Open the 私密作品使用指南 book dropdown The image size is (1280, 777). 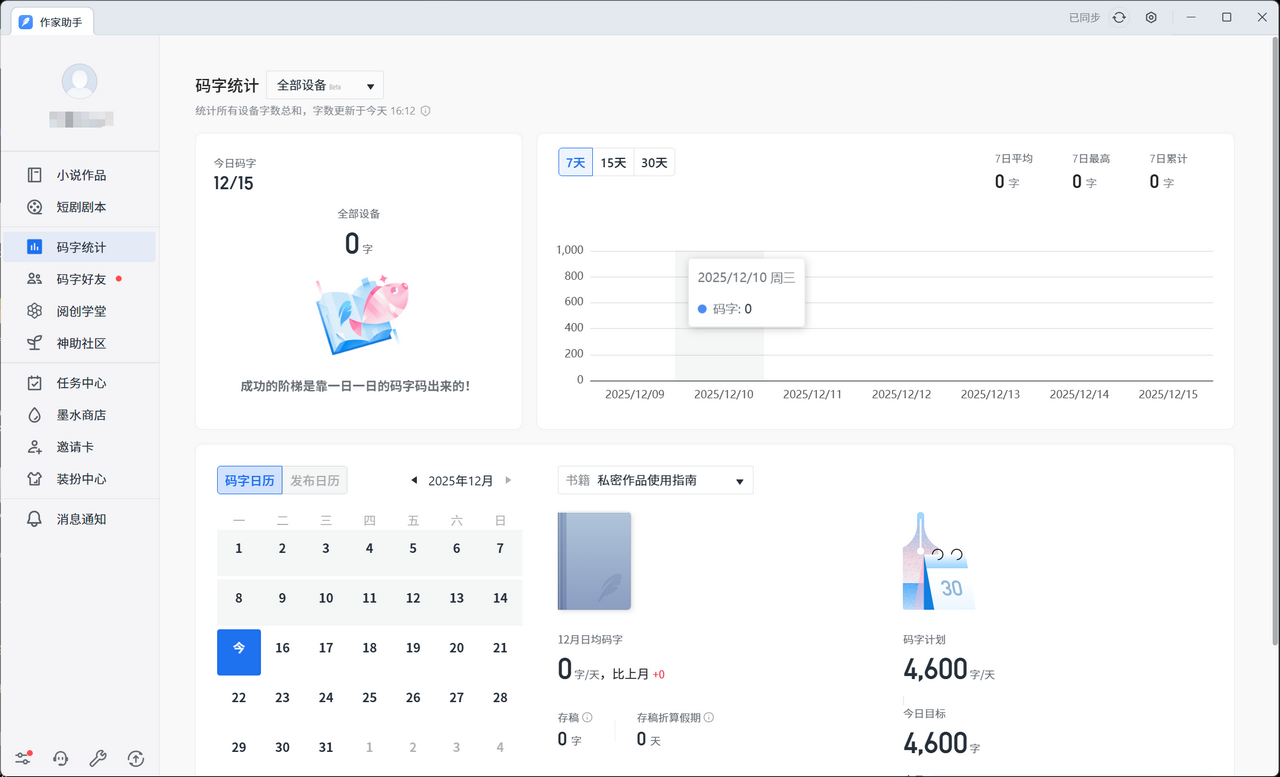[655, 480]
